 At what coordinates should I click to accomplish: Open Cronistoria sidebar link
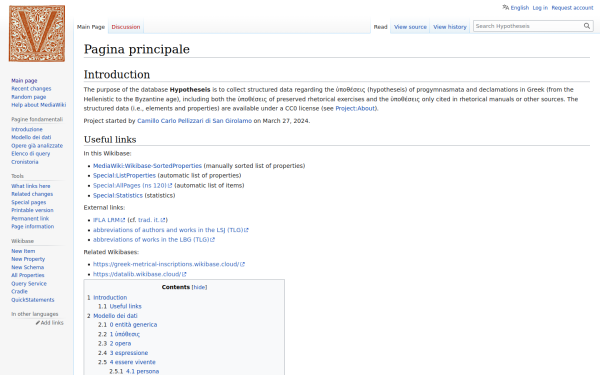[x=24, y=162]
